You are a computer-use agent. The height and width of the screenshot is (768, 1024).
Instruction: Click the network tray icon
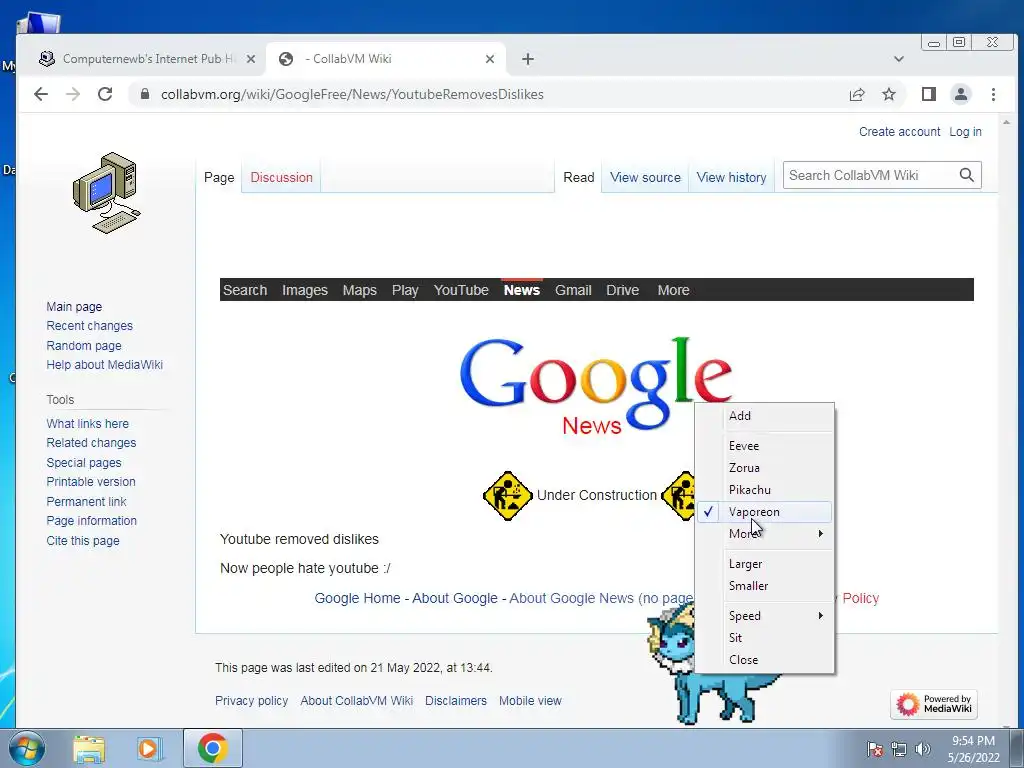899,749
